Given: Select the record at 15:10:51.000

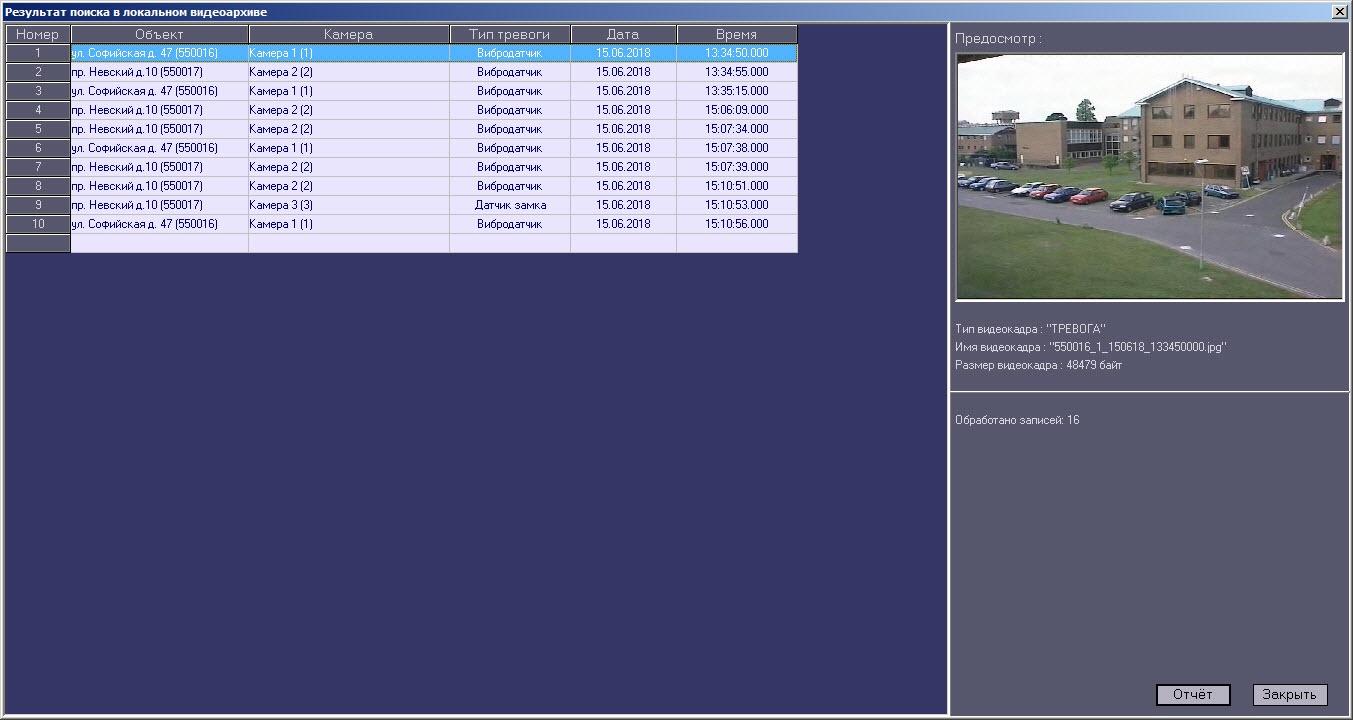Looking at the screenshot, I should [x=736, y=186].
